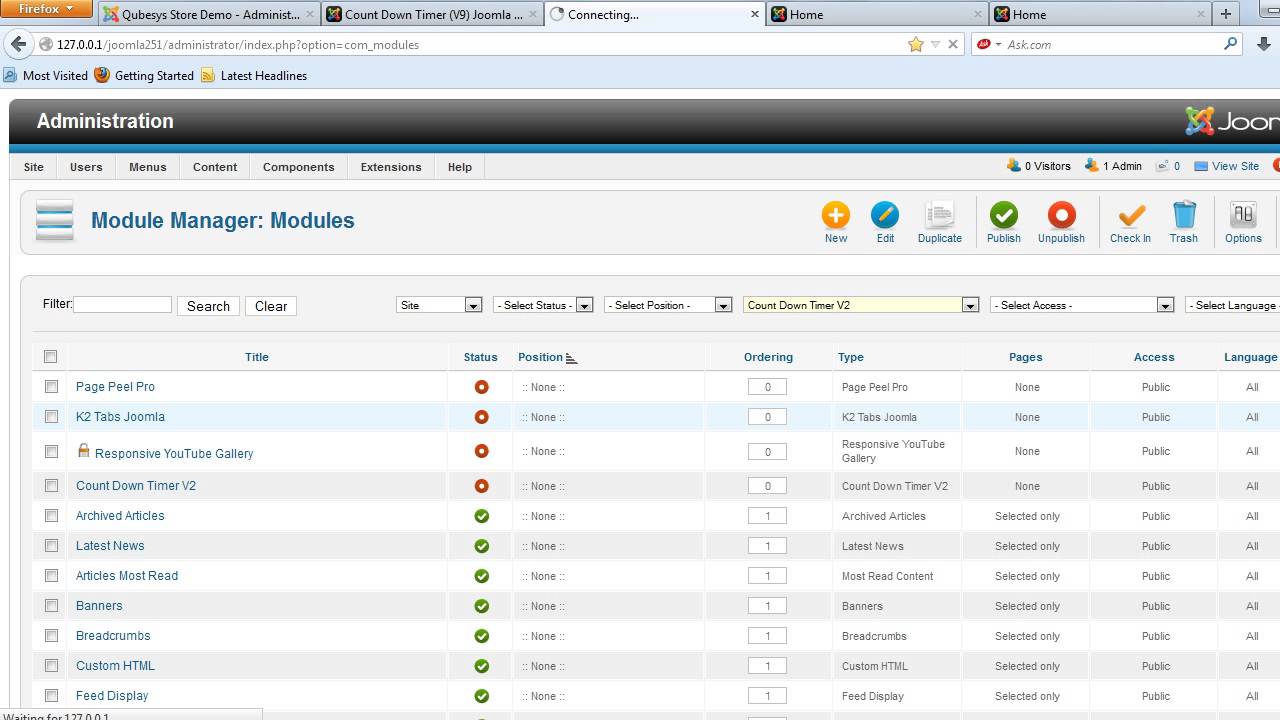This screenshot has height=720, width=1280.
Task: Click into the Filter text field
Action: 123,305
